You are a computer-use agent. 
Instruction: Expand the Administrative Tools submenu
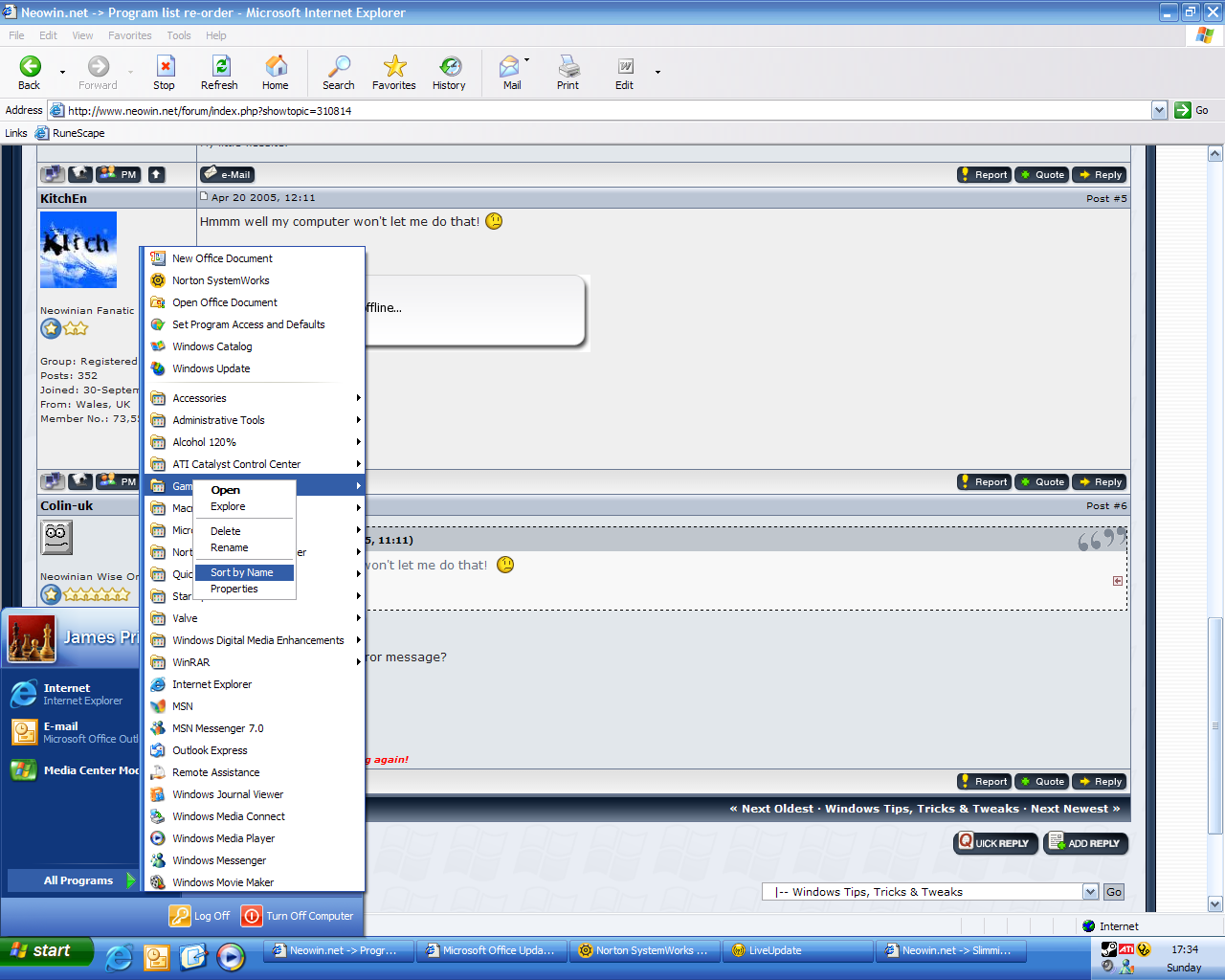tap(254, 420)
